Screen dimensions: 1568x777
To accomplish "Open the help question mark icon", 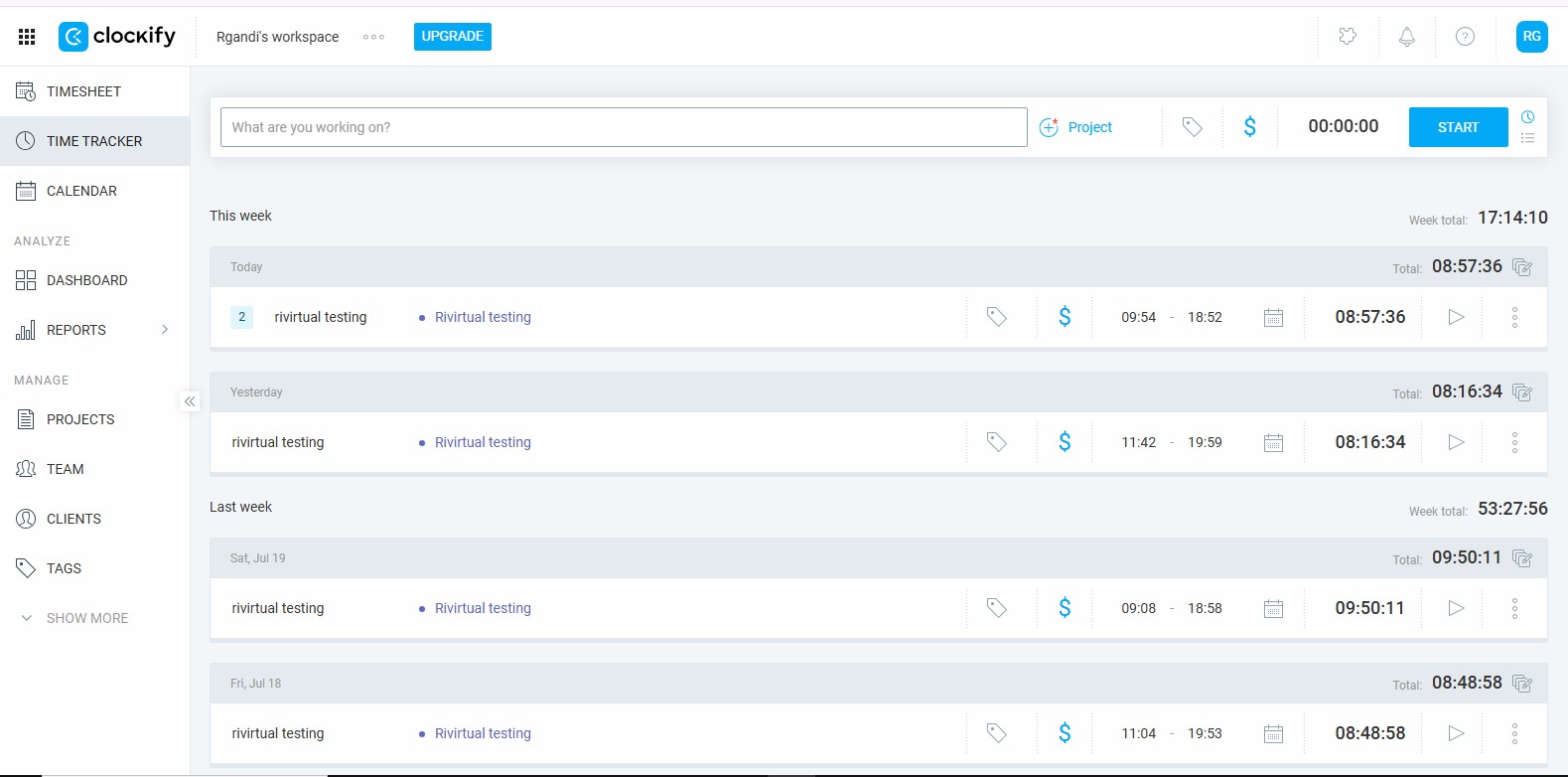I will (1464, 37).
